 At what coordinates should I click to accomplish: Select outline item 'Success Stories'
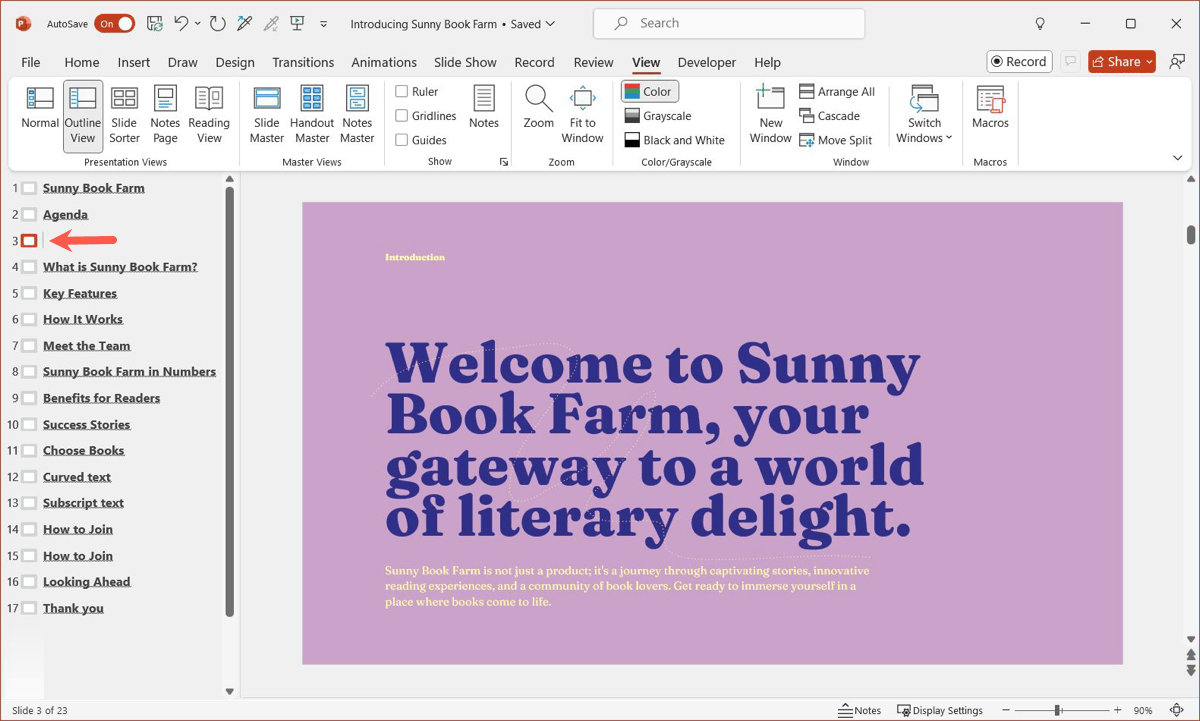pyautogui.click(x=86, y=424)
